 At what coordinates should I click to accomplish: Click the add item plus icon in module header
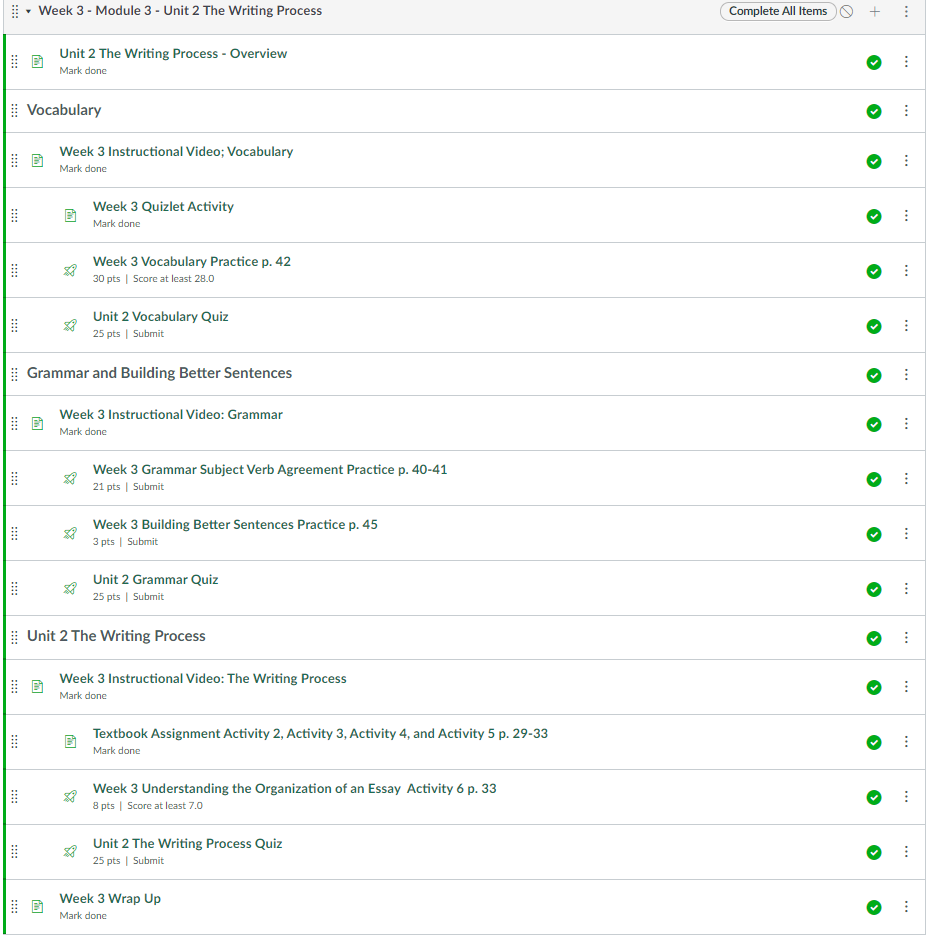pos(875,12)
